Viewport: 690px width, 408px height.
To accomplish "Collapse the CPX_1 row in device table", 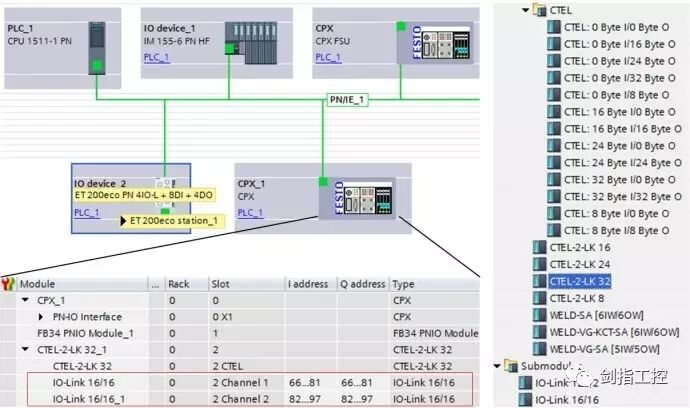I will 26,300.
